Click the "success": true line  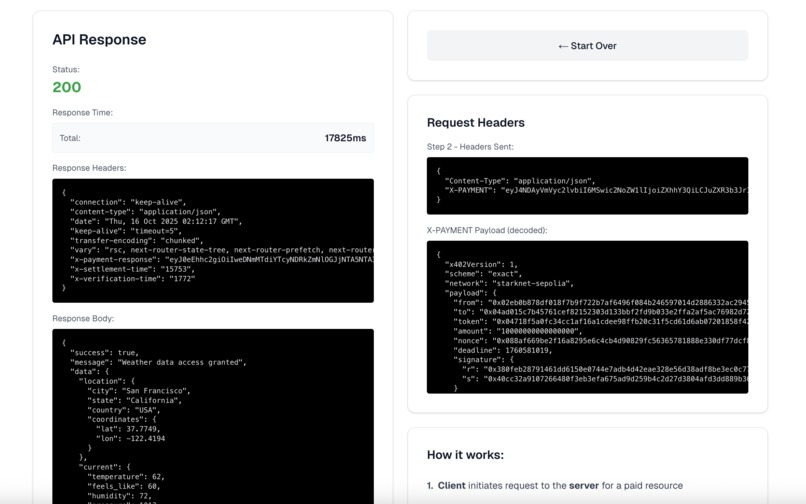coord(105,353)
